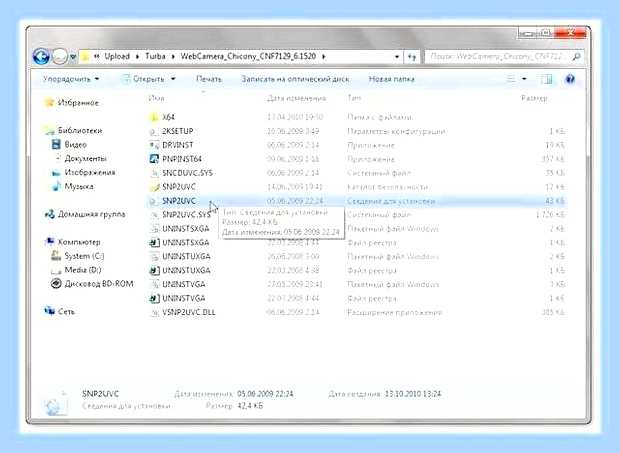
Task: Open help with the question mark icon
Action: (x=570, y=79)
